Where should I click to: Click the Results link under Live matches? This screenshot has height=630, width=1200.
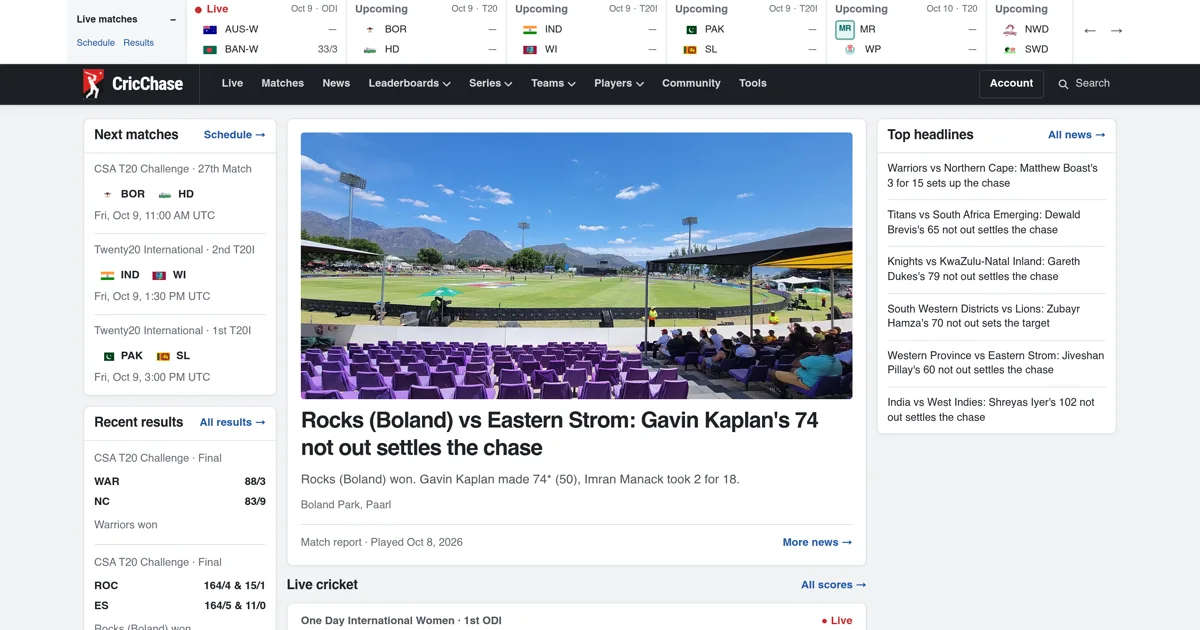pos(138,43)
